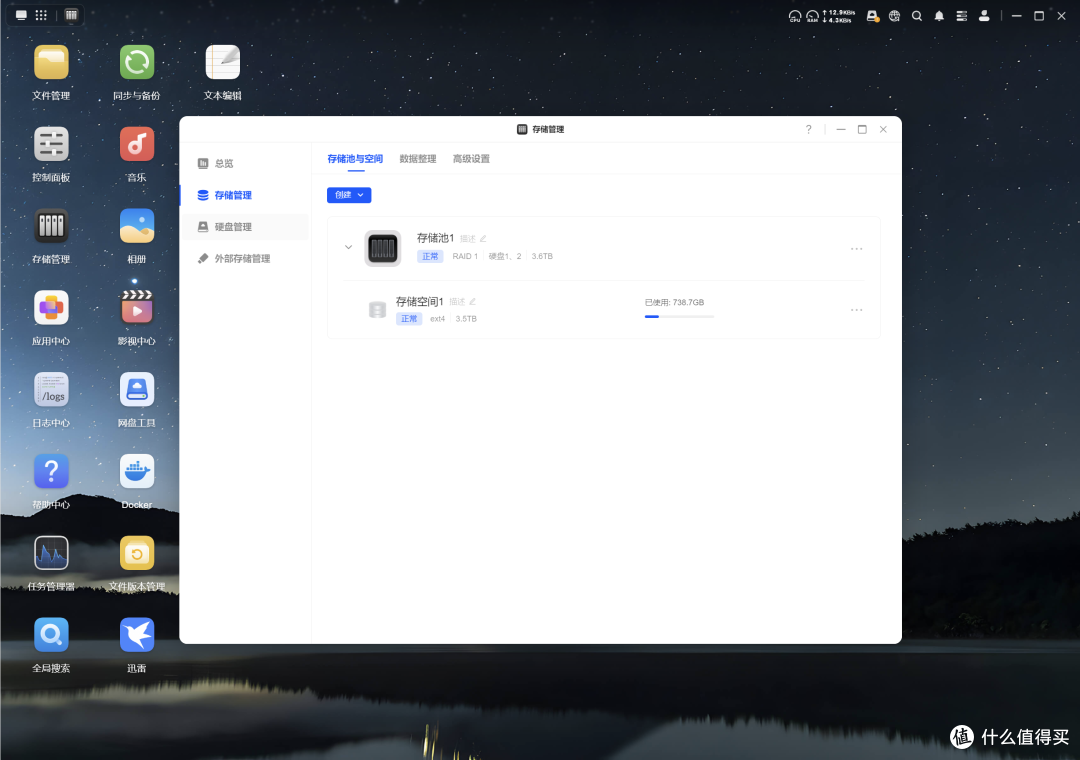
Task: Click the 正常 badge of 存储池1
Action: tap(430, 256)
